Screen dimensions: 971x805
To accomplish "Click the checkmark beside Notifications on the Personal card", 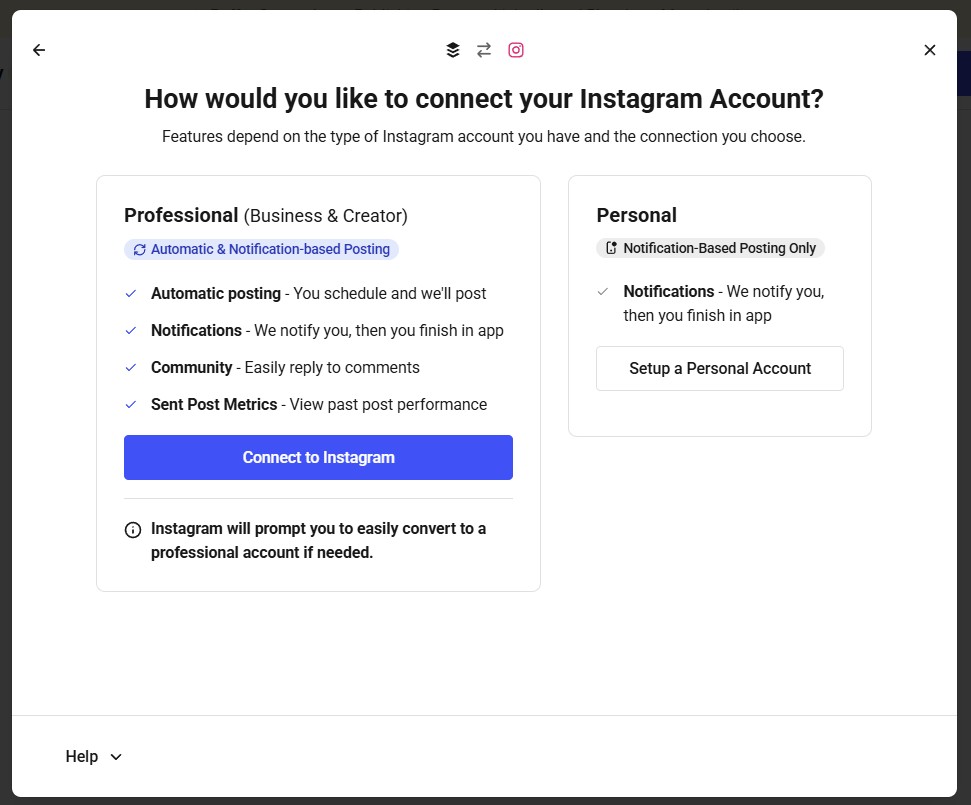I will (602, 291).
